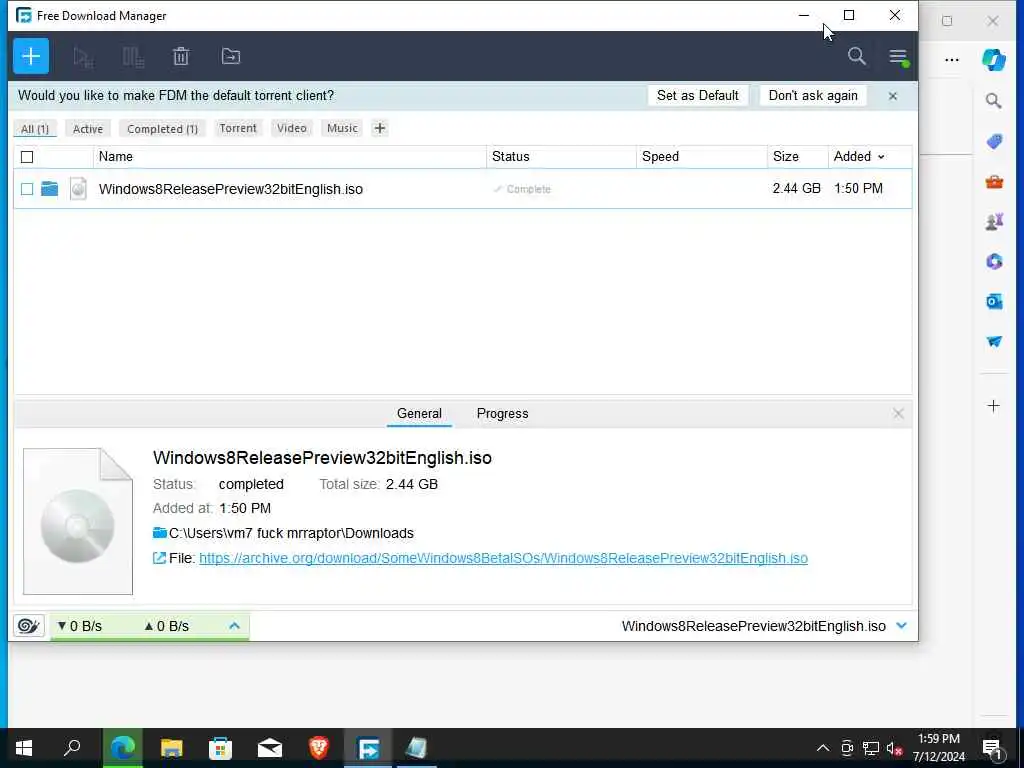Viewport: 1024px width, 768px height.
Task: Open the Downloads folder path
Action: click(x=291, y=533)
